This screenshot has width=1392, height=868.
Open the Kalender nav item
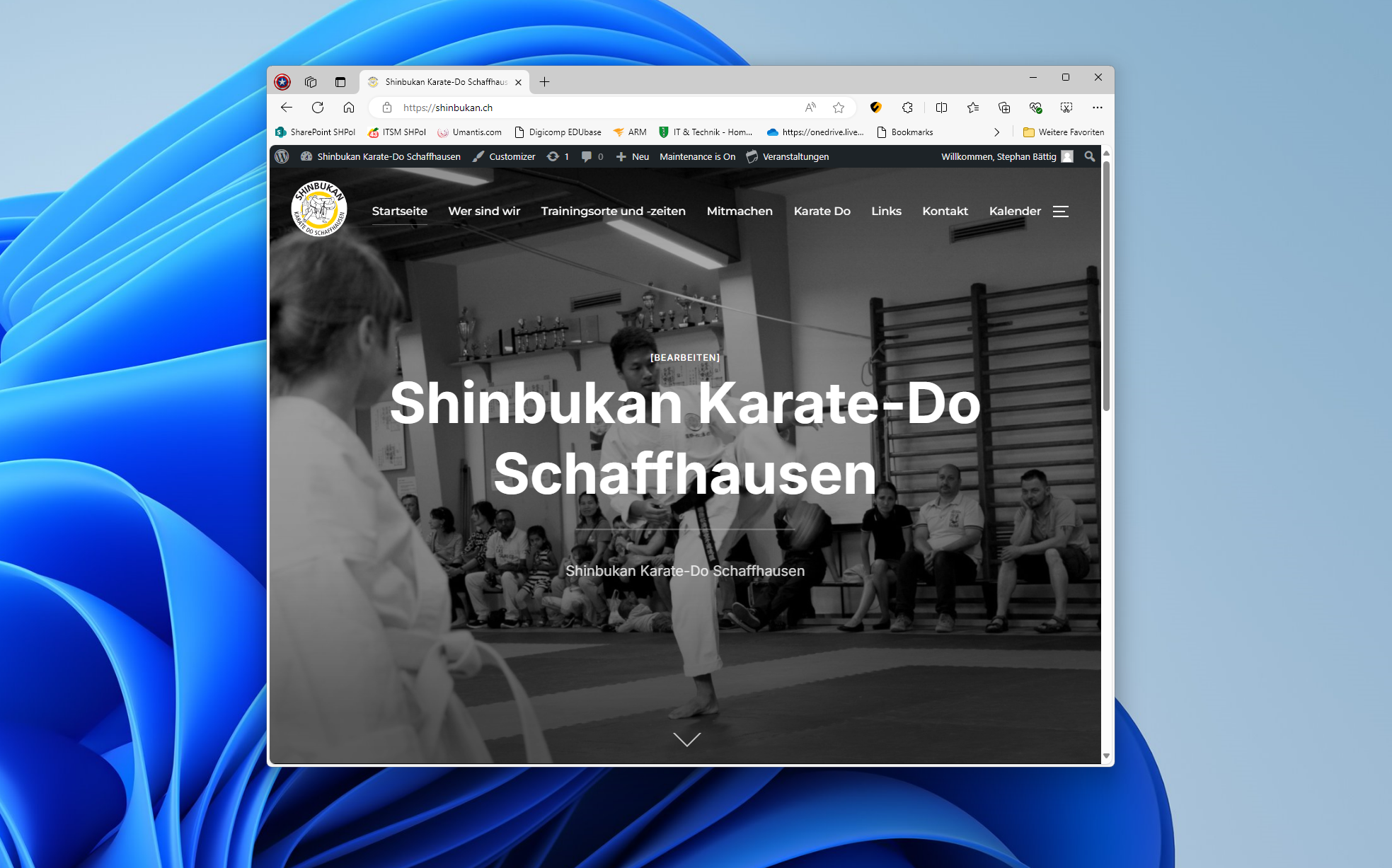click(x=1015, y=211)
